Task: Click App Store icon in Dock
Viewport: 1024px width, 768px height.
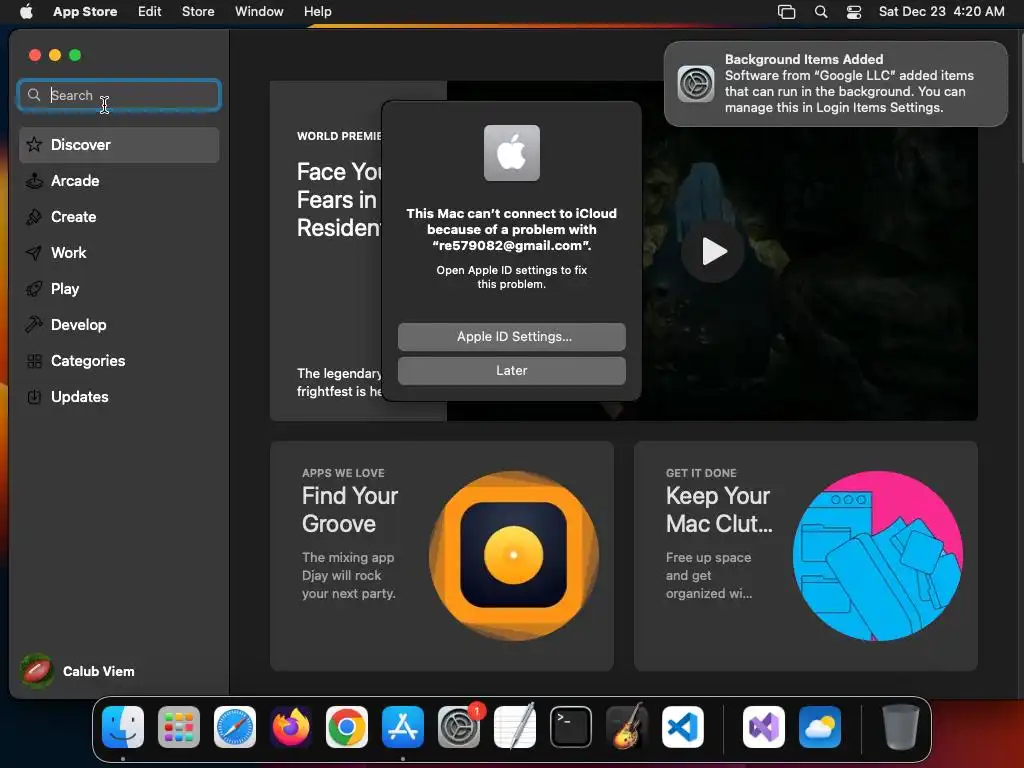Action: pyautogui.click(x=403, y=727)
